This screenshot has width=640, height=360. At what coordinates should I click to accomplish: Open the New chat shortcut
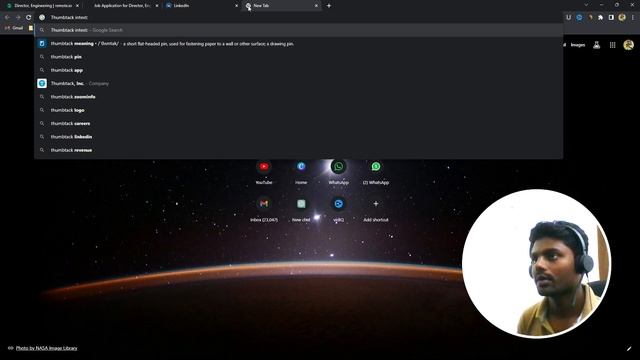[301, 209]
